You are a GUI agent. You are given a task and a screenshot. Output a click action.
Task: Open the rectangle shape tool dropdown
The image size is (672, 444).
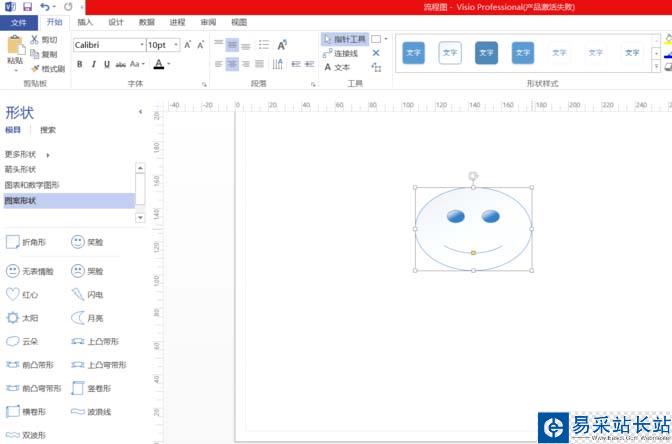pos(386,39)
